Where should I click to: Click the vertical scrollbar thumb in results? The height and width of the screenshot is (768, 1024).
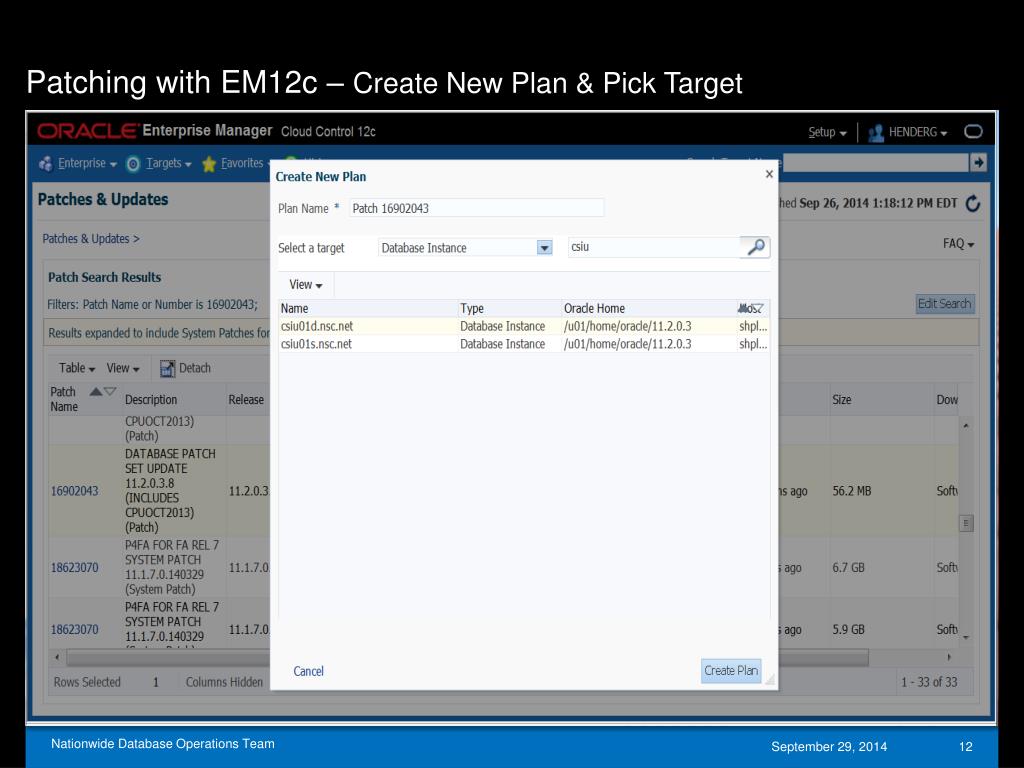967,523
